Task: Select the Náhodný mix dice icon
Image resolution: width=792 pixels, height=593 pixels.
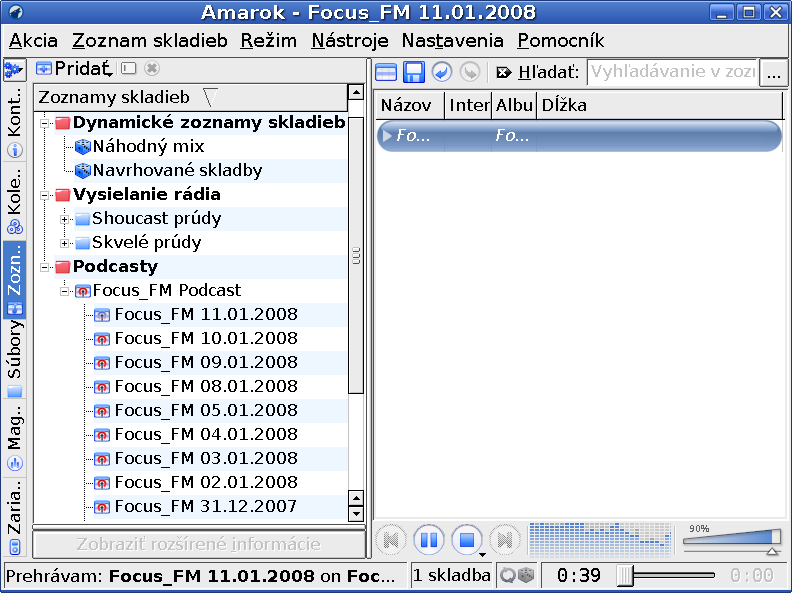Action: 82,146
